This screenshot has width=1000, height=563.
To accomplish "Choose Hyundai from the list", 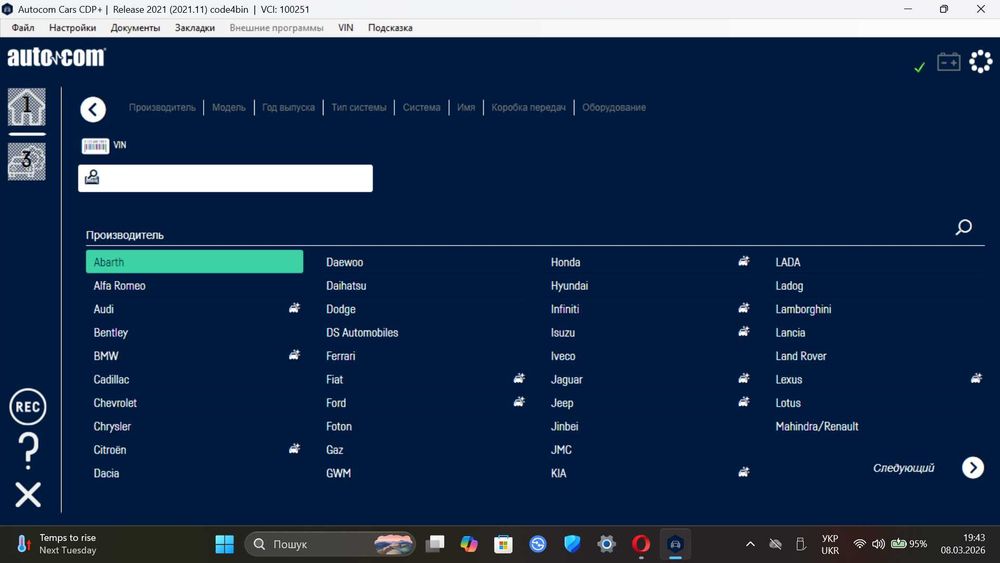I will coord(570,286).
